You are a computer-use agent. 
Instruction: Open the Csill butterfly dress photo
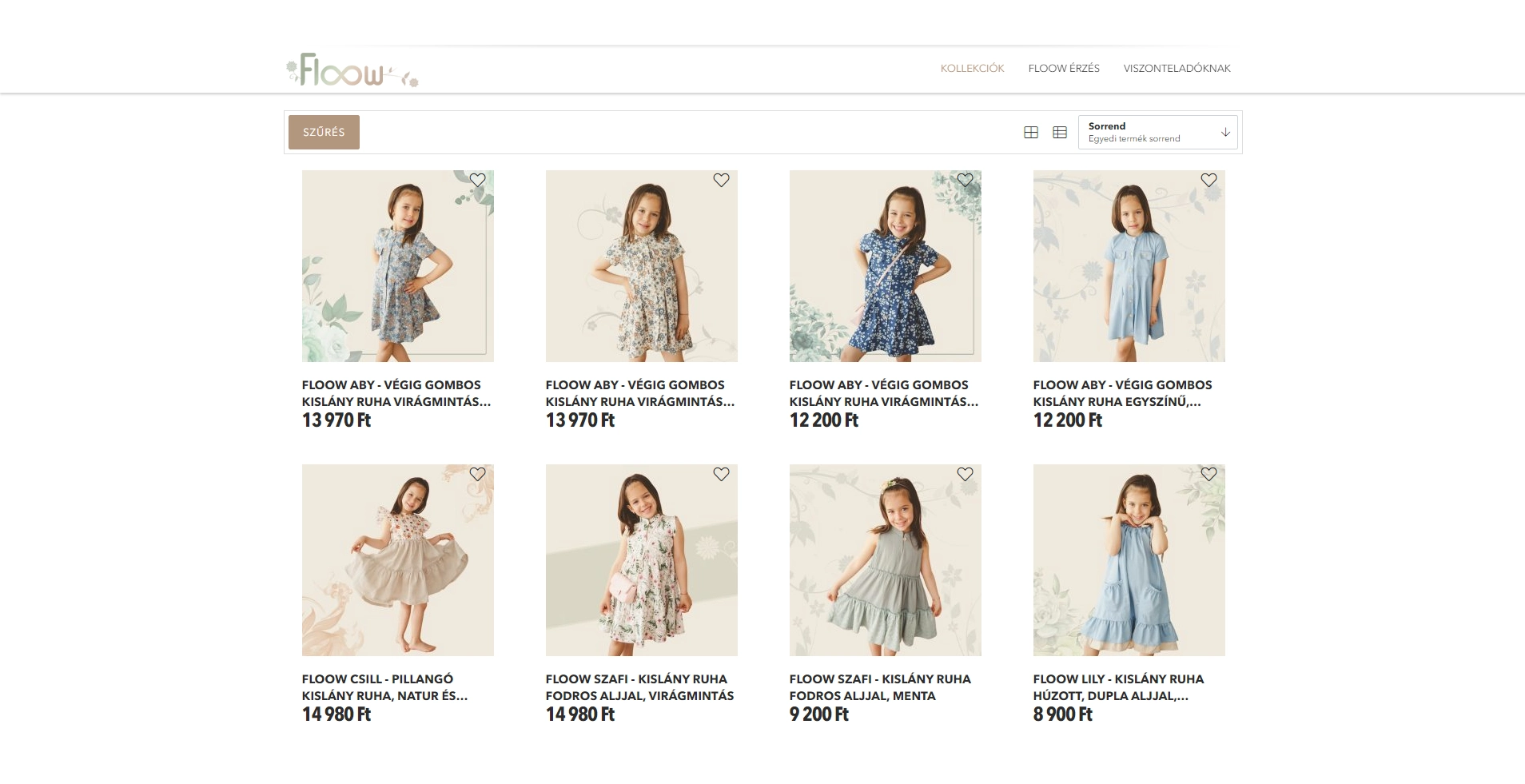pos(398,560)
